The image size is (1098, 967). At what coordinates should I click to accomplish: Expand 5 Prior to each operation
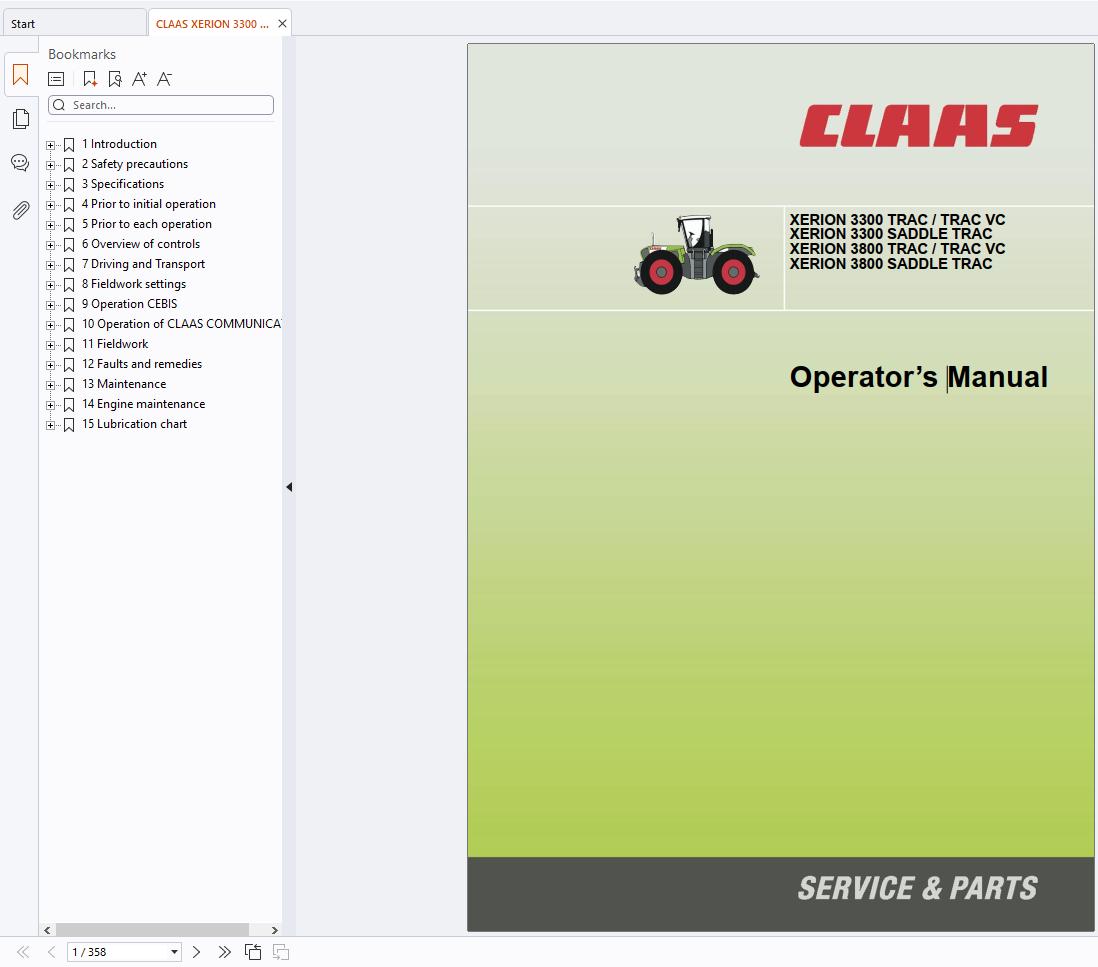(50, 225)
